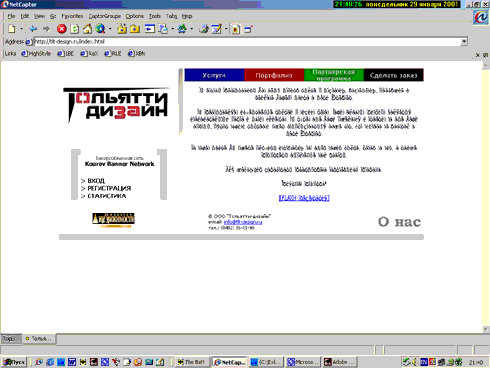Image resolution: width=490 pixels, height=368 pixels.
Task: Click the red Портфолио navigation button
Action: coord(274,75)
